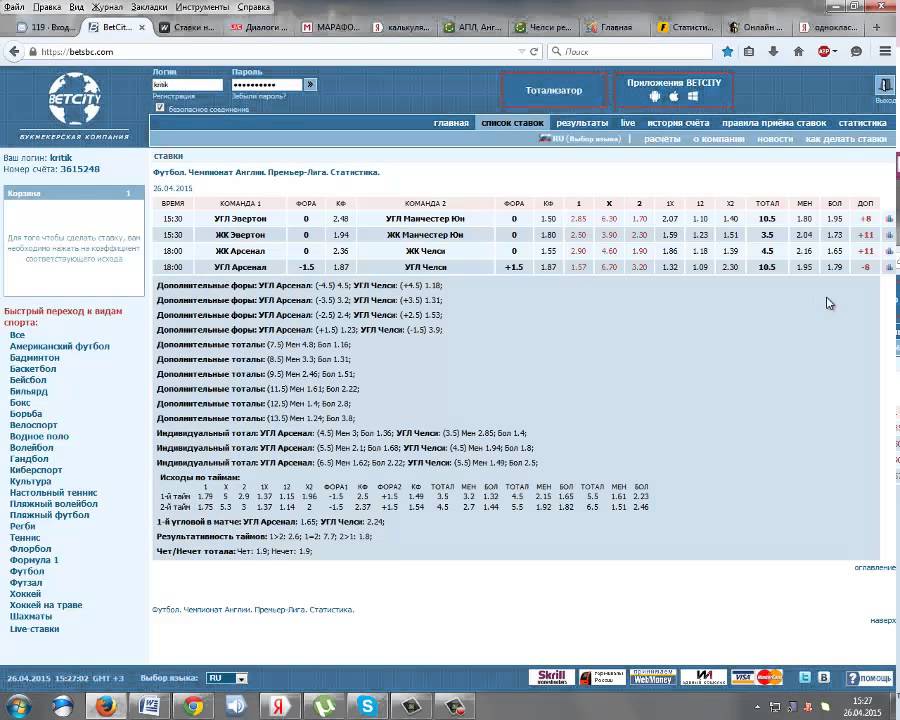Click the Поиск search box
This screenshot has width=900, height=720.
click(x=630, y=52)
